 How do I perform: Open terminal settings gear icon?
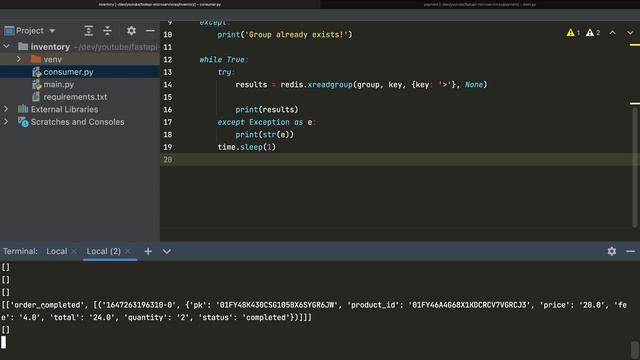click(x=611, y=251)
